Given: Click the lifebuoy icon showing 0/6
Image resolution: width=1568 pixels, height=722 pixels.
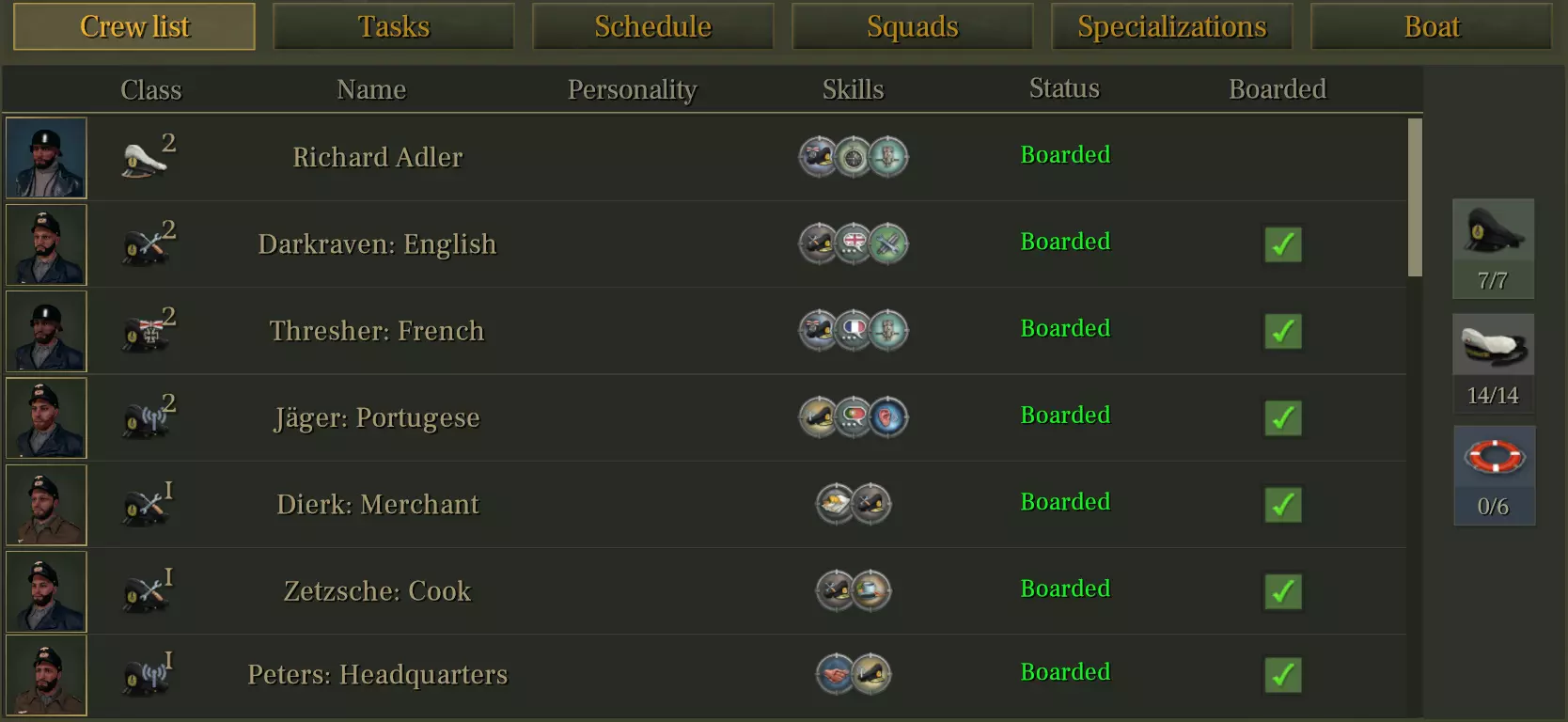Looking at the screenshot, I should point(1494,459).
